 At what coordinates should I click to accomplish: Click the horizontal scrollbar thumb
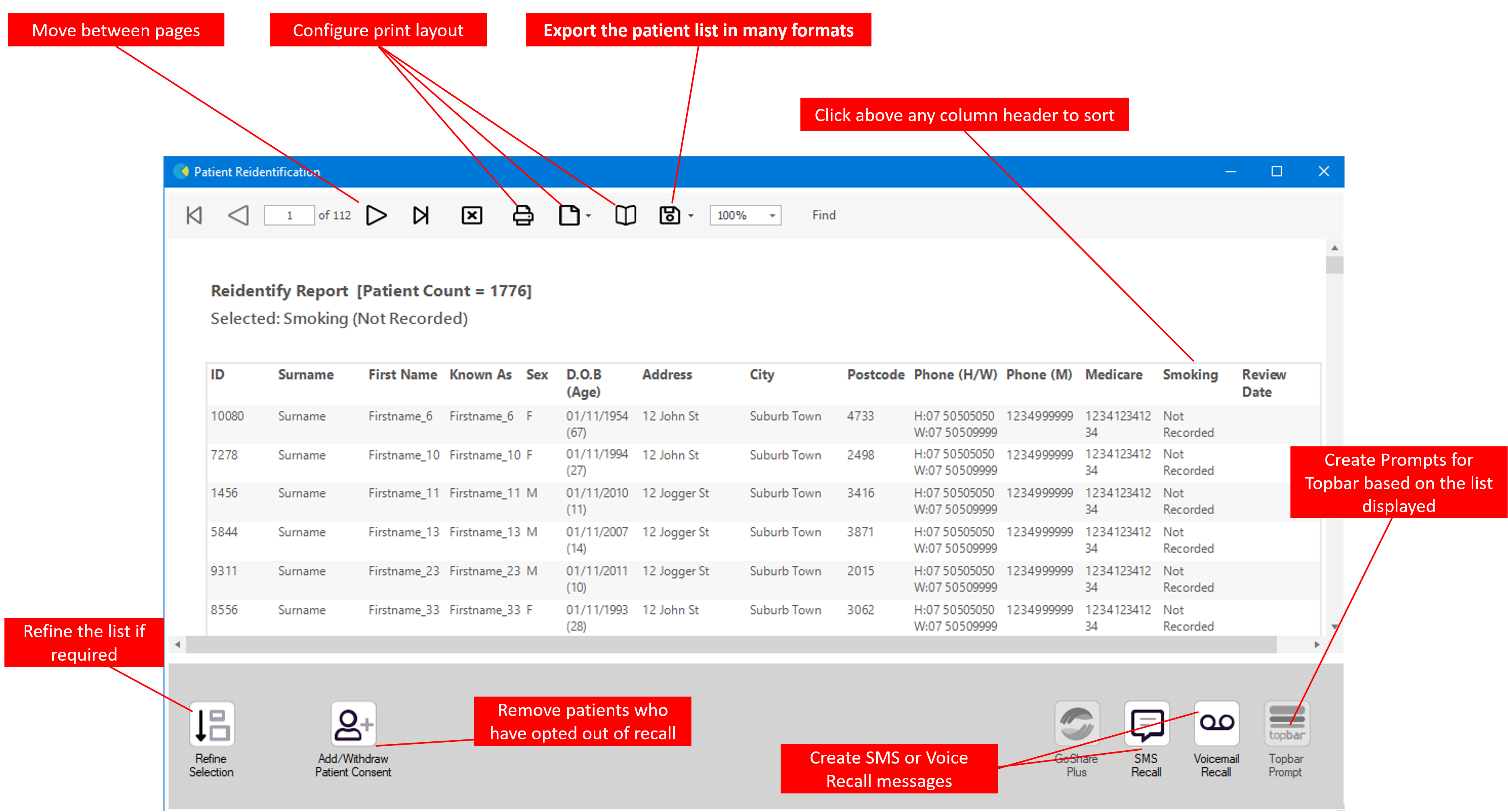tap(731, 645)
